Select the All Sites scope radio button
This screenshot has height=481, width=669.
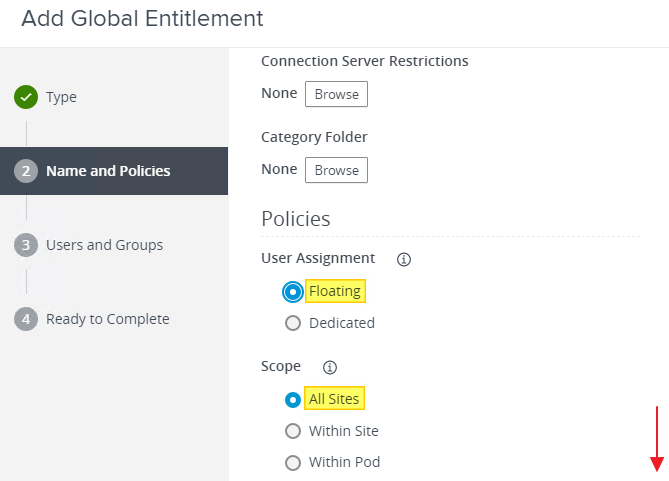click(293, 400)
